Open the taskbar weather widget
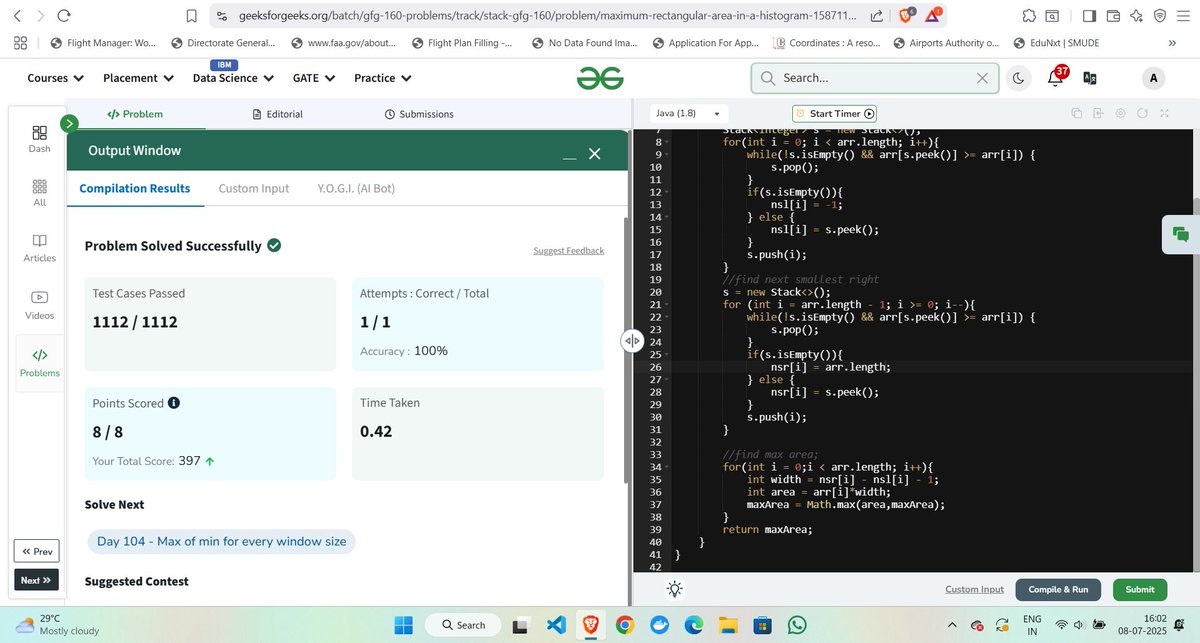Viewport: 1200px width, 643px height. click(57, 625)
